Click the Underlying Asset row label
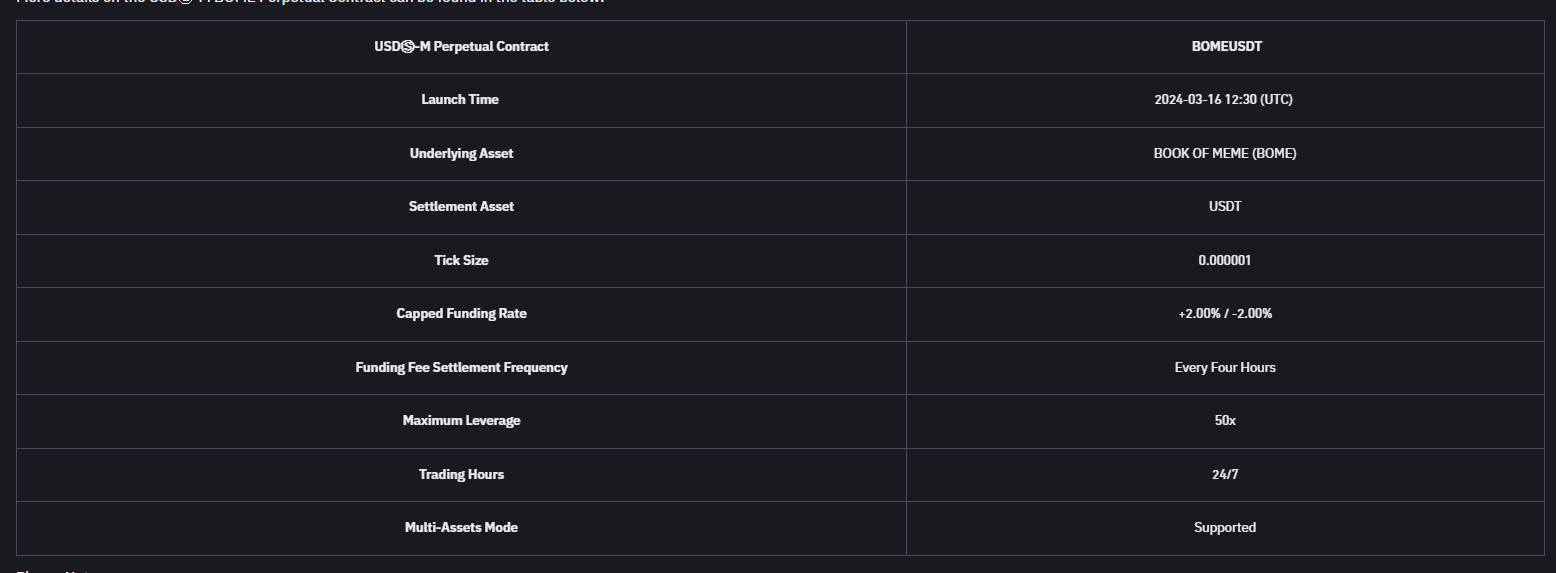The height and width of the screenshot is (573, 1556). coord(461,153)
